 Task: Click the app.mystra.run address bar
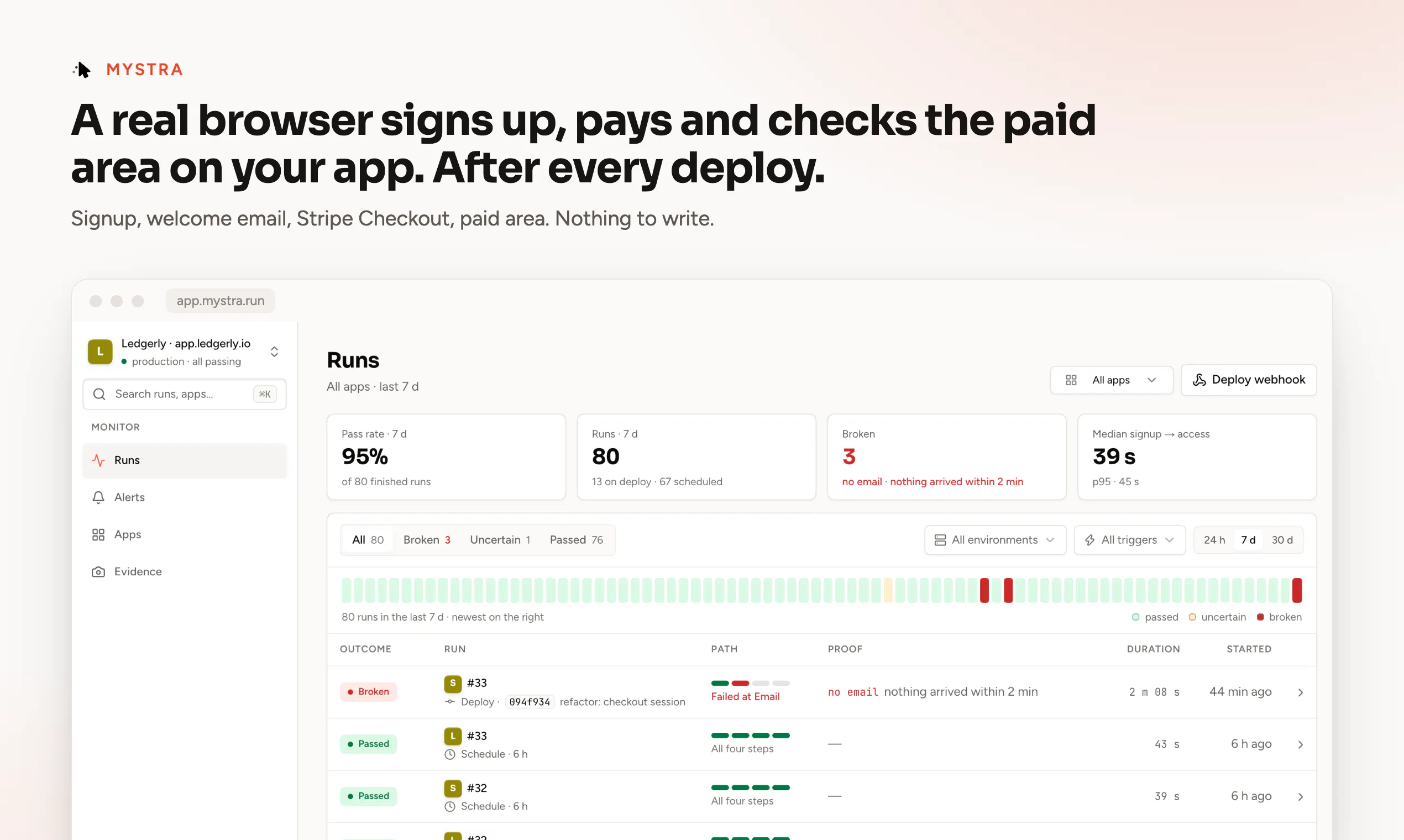click(220, 301)
